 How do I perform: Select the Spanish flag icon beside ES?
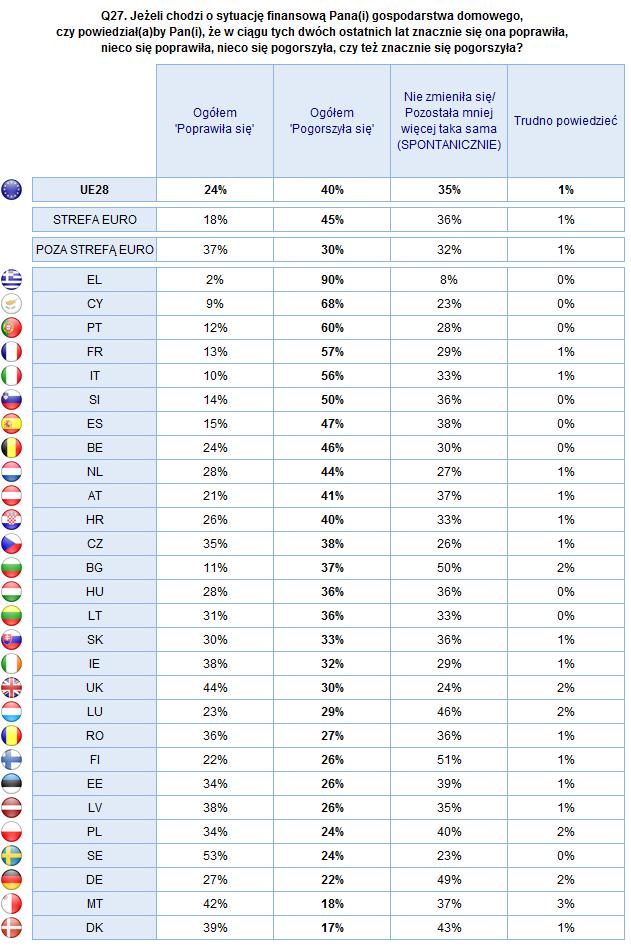coord(11,424)
